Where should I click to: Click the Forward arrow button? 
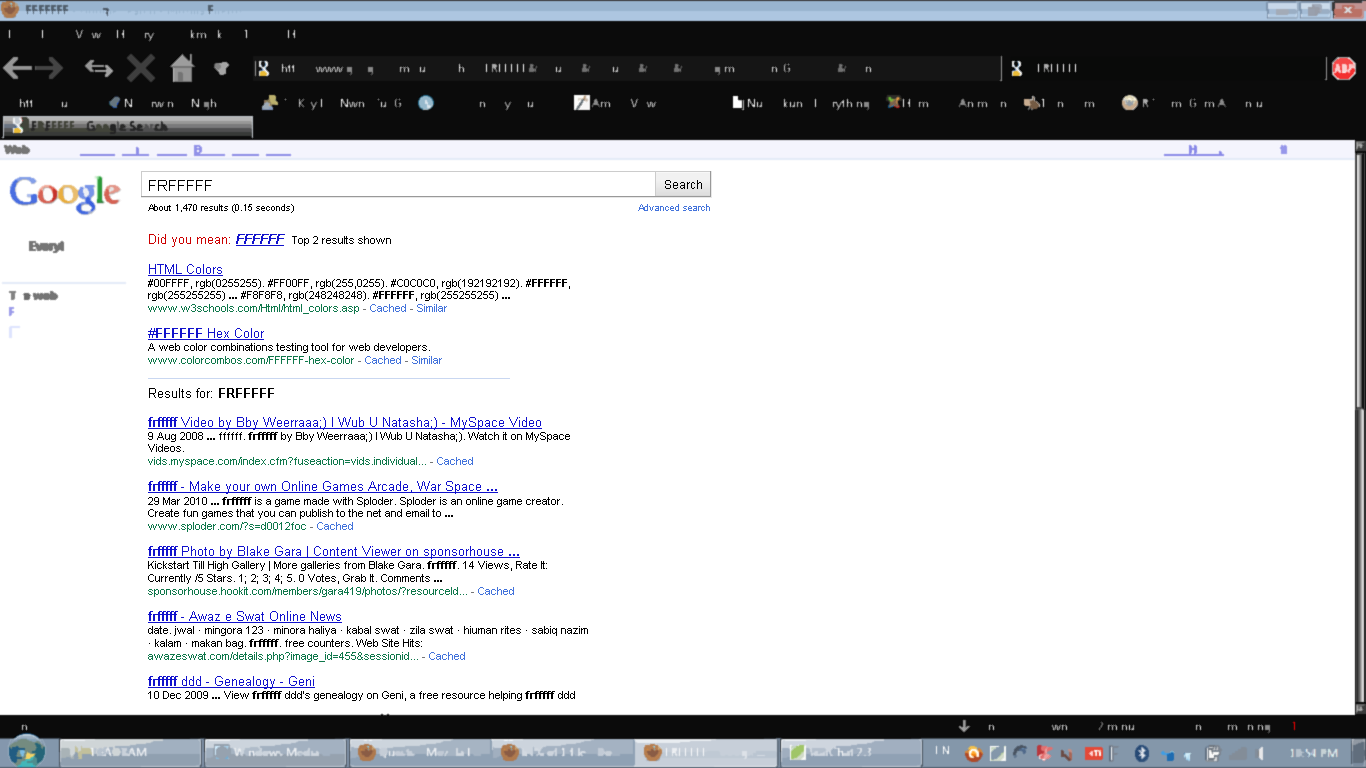[50, 68]
